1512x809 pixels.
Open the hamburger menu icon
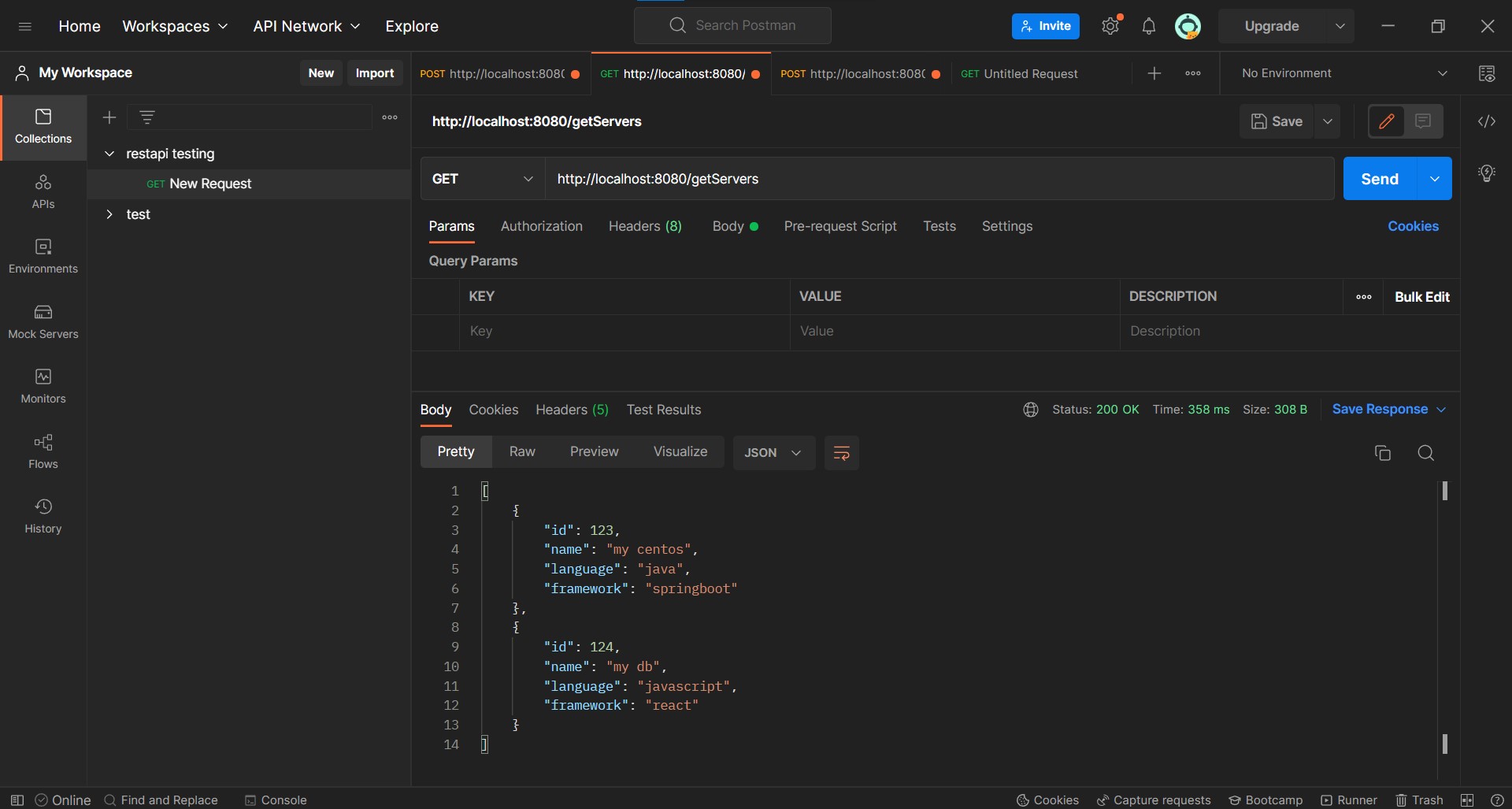point(24,26)
